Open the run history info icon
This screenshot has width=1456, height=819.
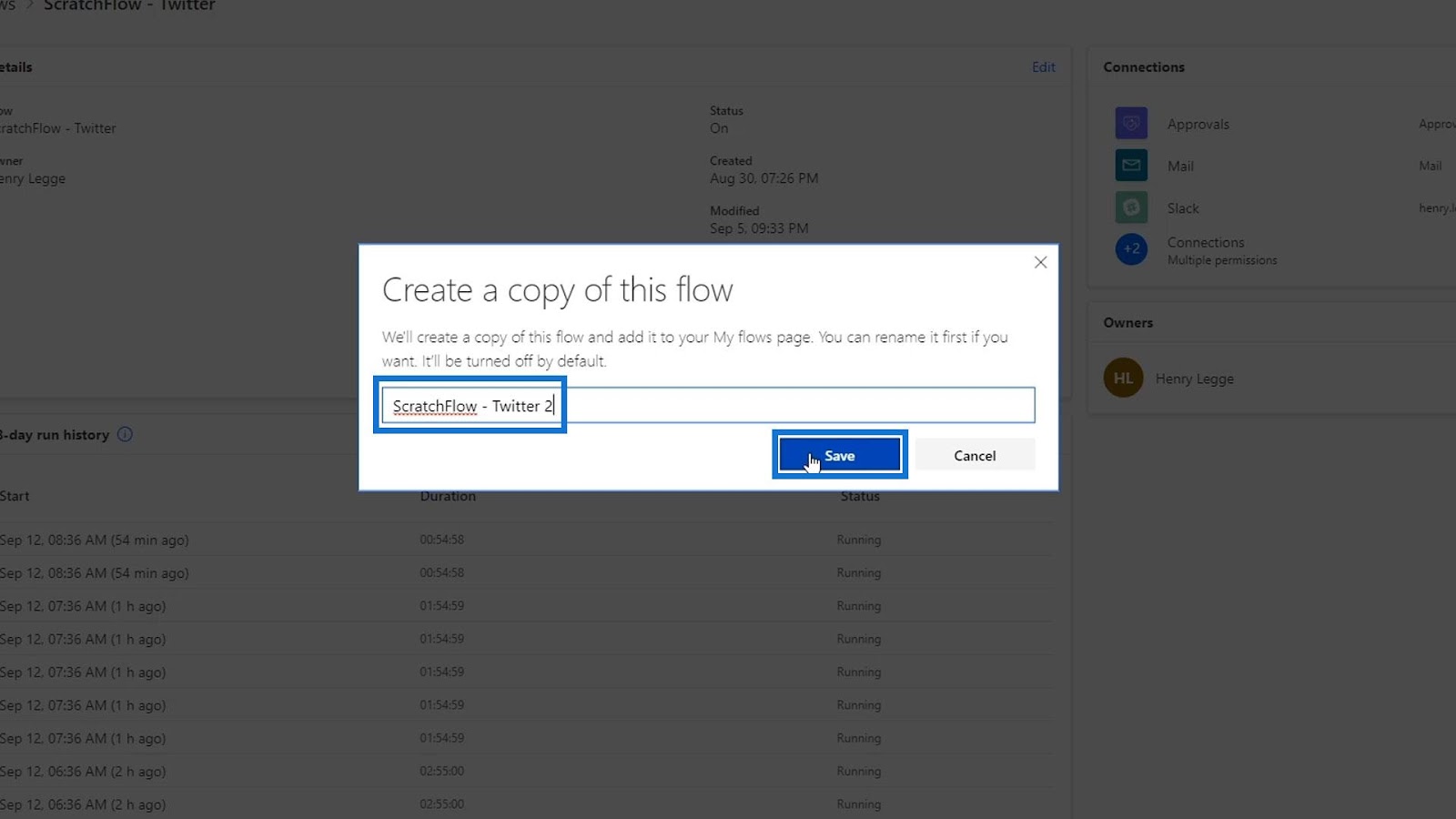[x=125, y=435]
